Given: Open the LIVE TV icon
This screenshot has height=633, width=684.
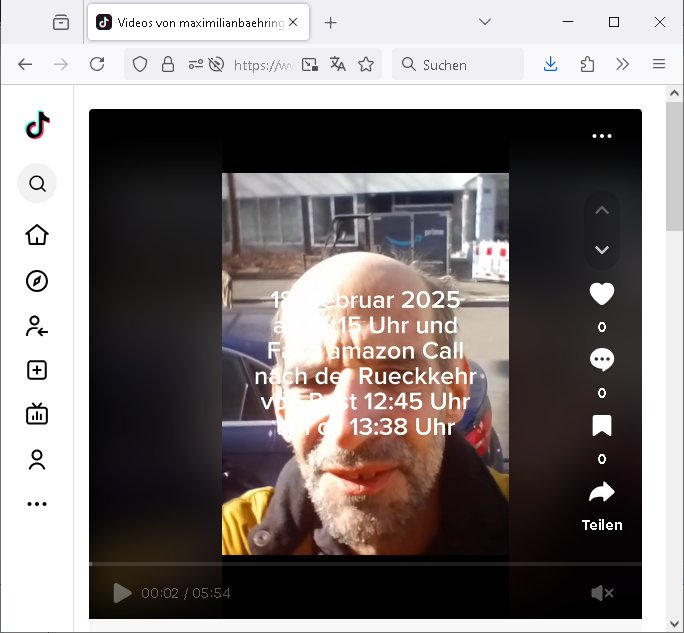Looking at the screenshot, I should click(x=37, y=414).
